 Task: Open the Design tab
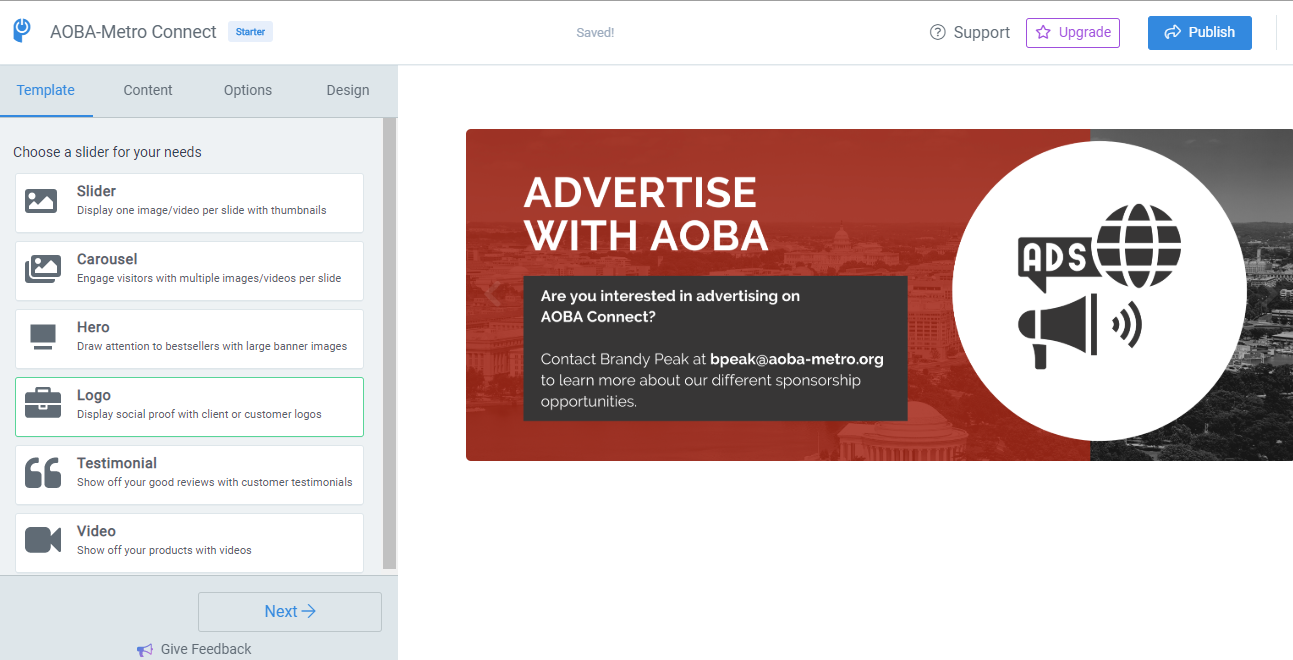(x=348, y=90)
